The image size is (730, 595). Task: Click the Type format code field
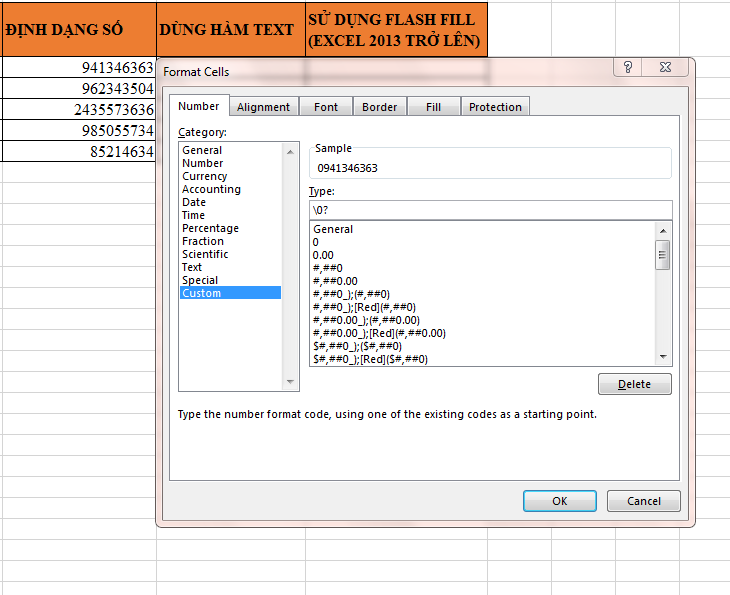click(x=490, y=209)
